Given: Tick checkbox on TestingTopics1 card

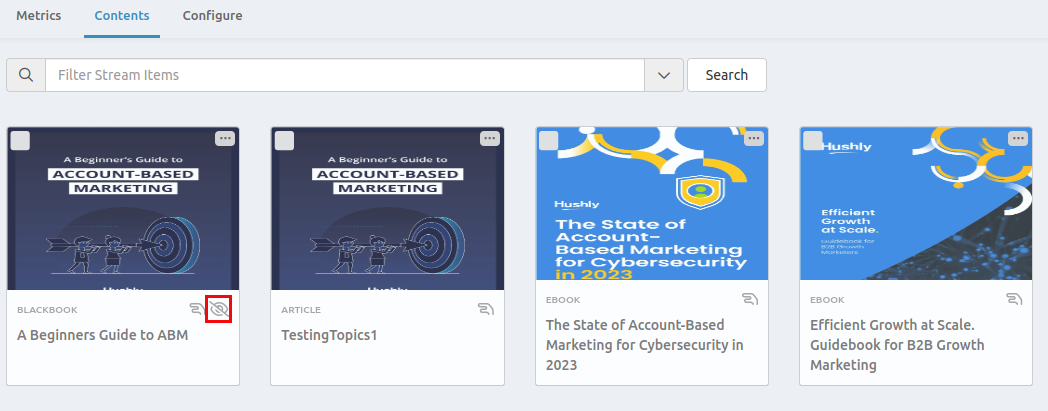Looking at the screenshot, I should [x=285, y=141].
